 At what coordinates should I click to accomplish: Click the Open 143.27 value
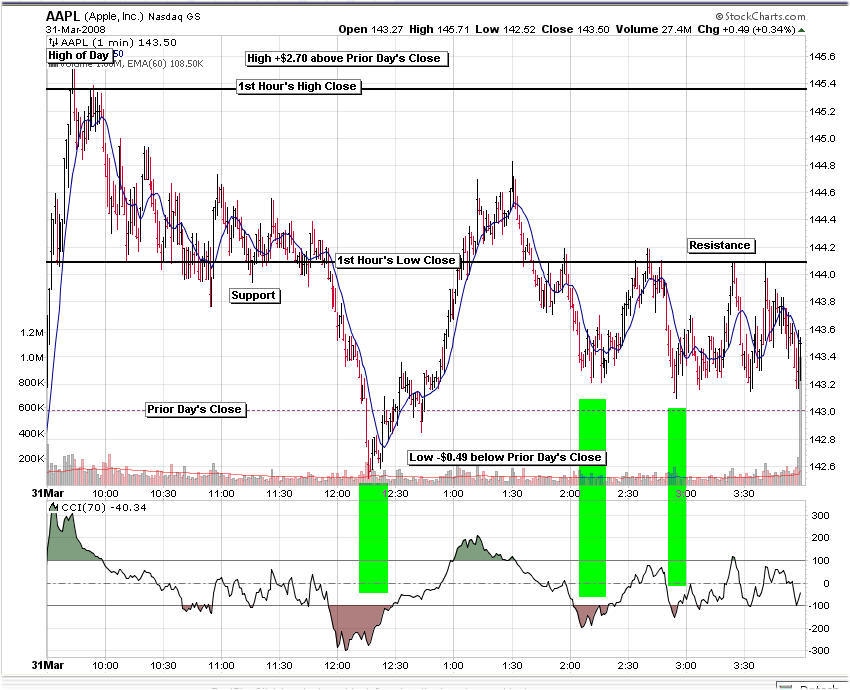(371, 29)
